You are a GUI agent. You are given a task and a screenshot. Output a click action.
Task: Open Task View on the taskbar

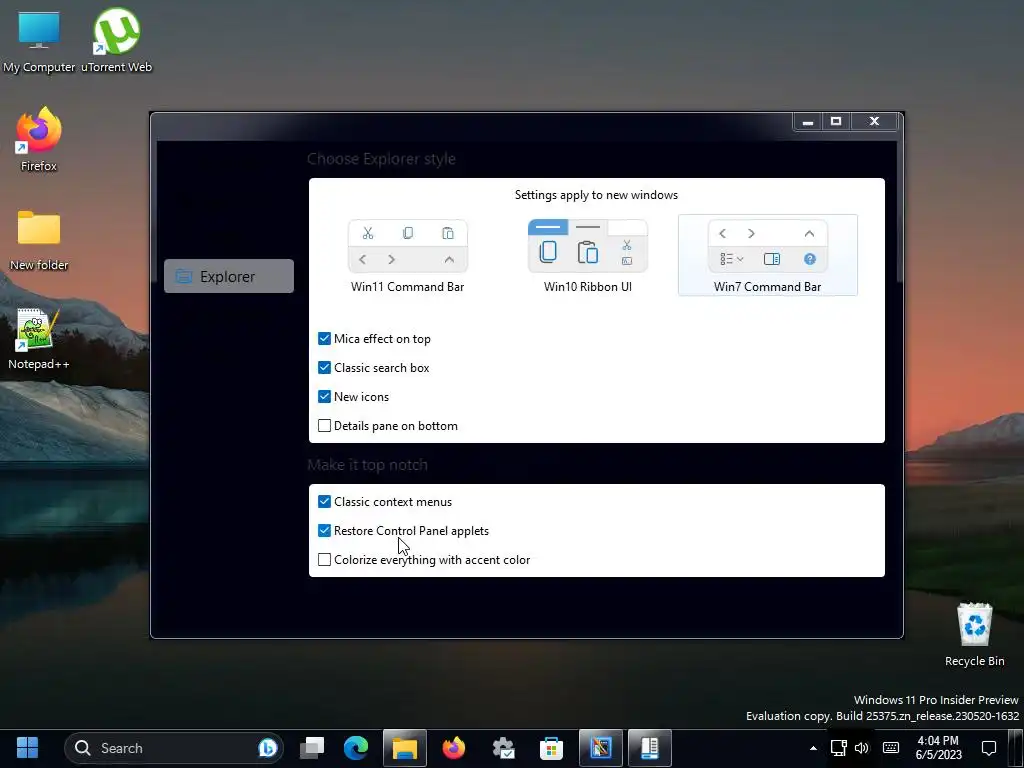[312, 748]
